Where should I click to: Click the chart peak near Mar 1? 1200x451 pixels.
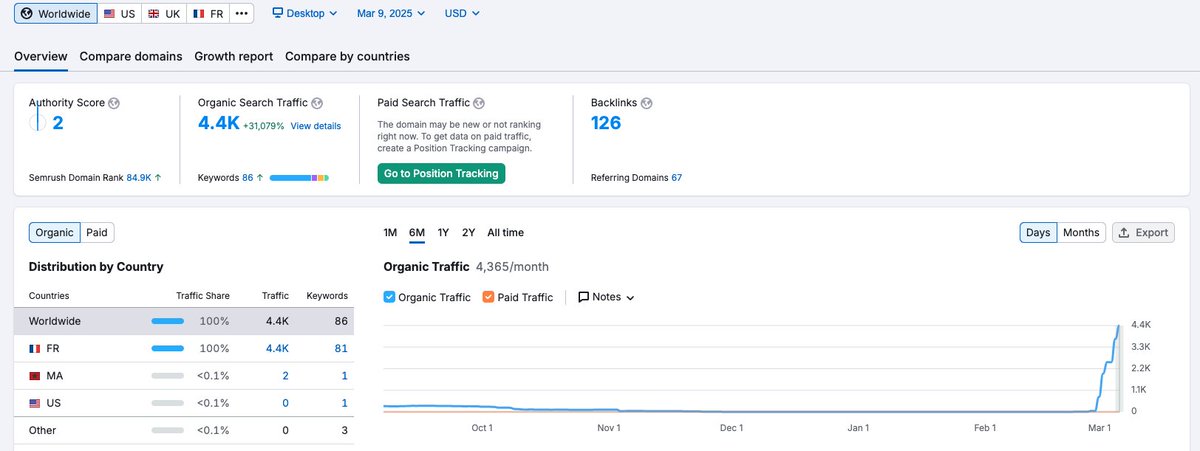pos(1118,326)
